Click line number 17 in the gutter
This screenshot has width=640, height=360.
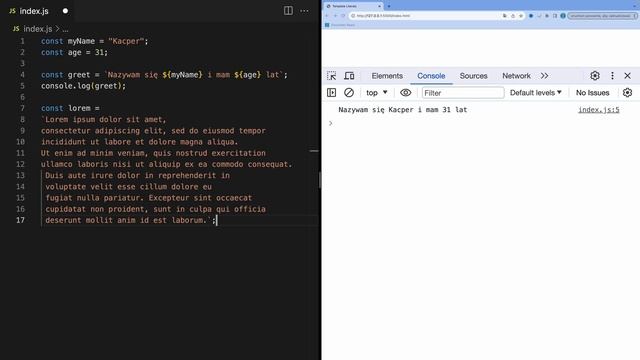tap(20, 220)
